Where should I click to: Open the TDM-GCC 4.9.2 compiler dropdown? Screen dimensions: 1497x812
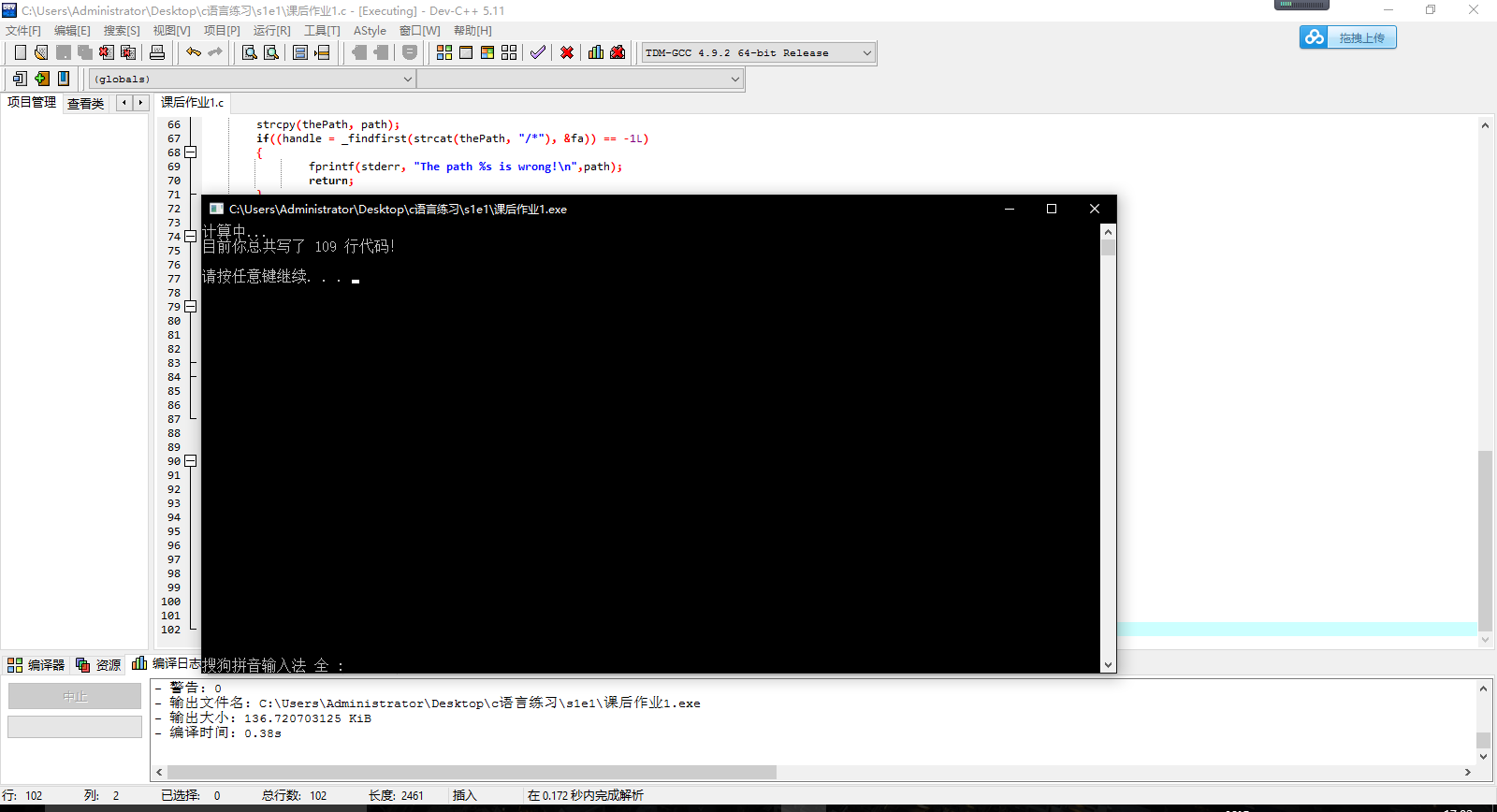click(759, 53)
